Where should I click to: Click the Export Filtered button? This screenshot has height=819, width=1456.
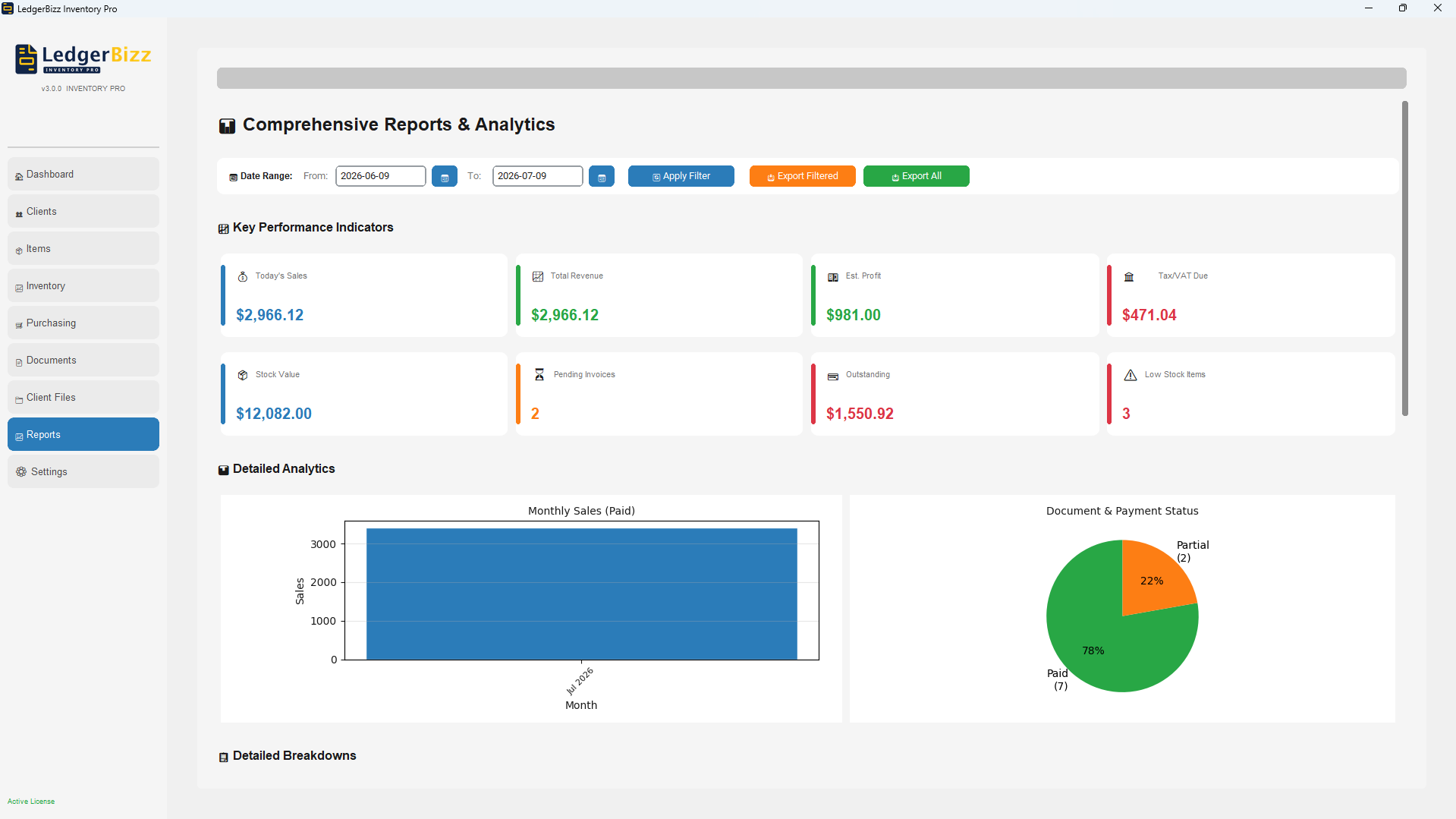click(x=803, y=176)
